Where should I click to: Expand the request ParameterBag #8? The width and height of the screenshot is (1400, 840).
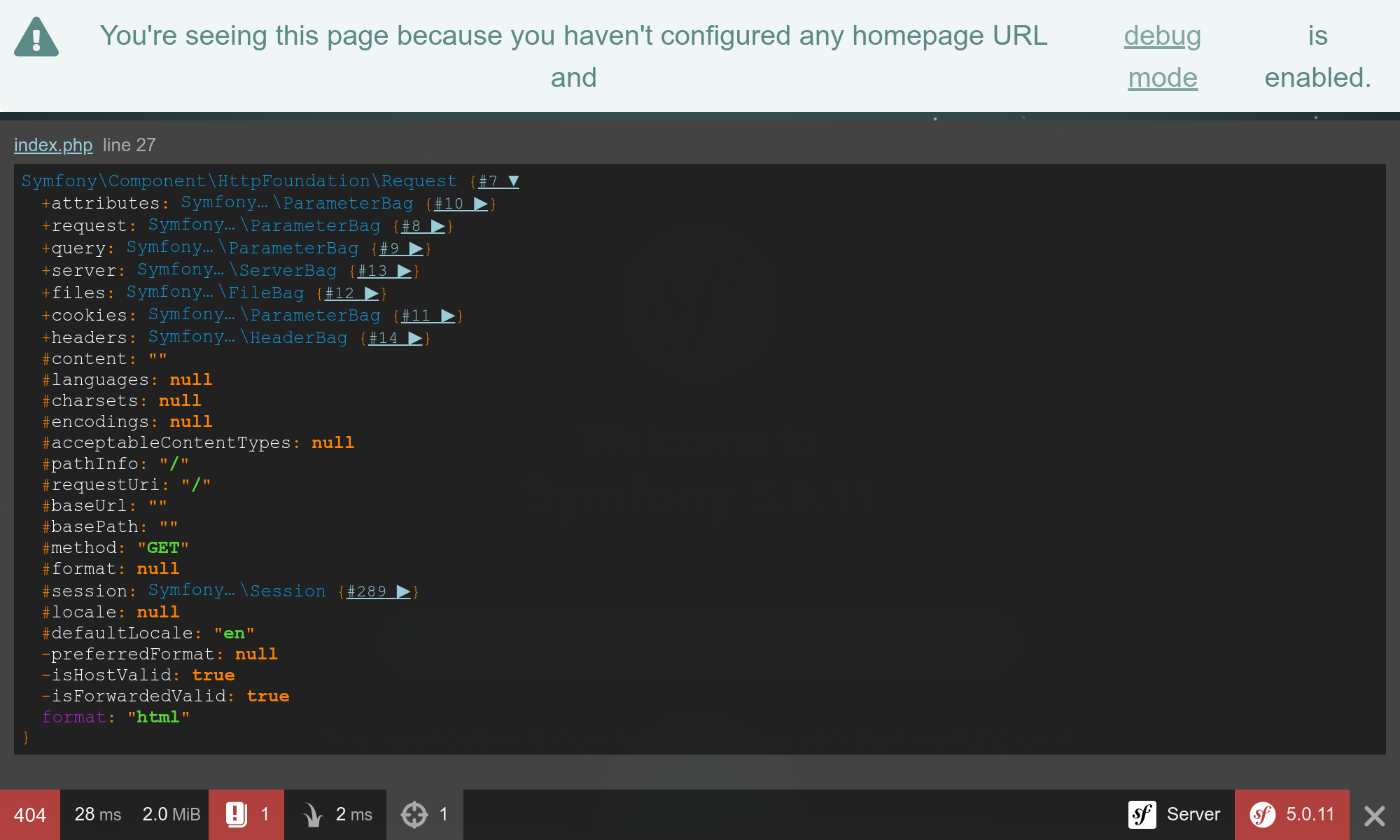[x=423, y=226]
